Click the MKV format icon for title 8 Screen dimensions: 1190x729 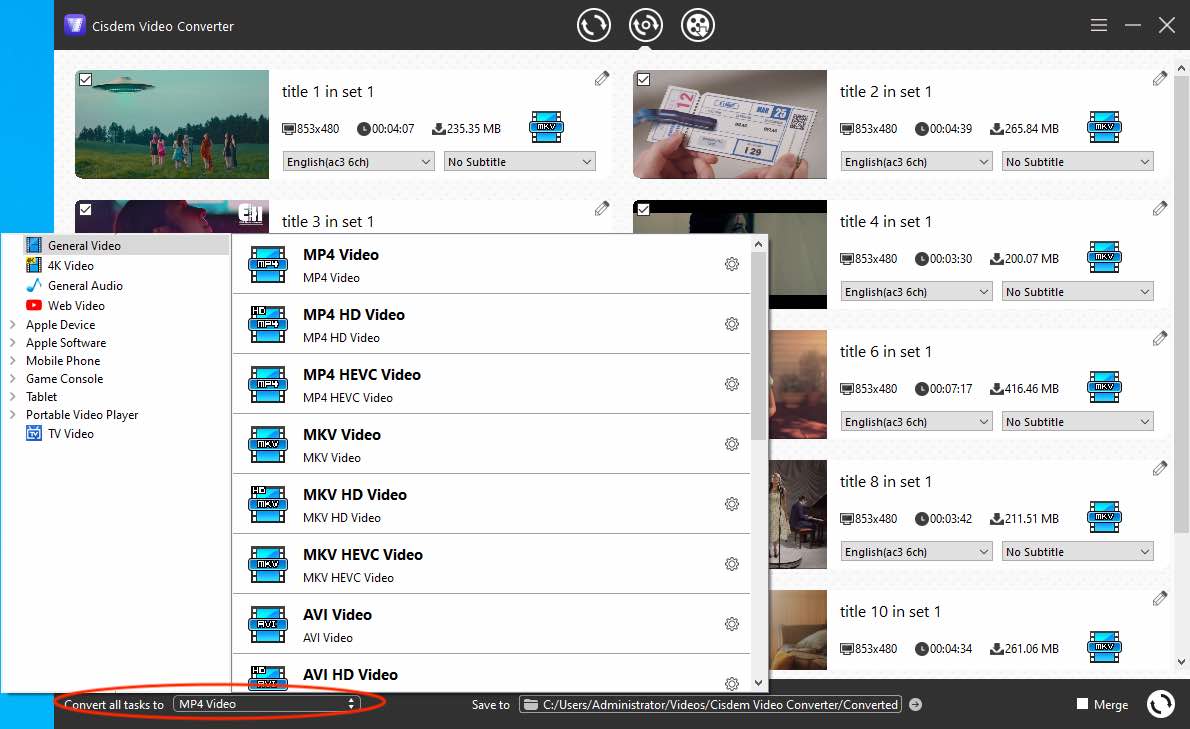(1104, 517)
